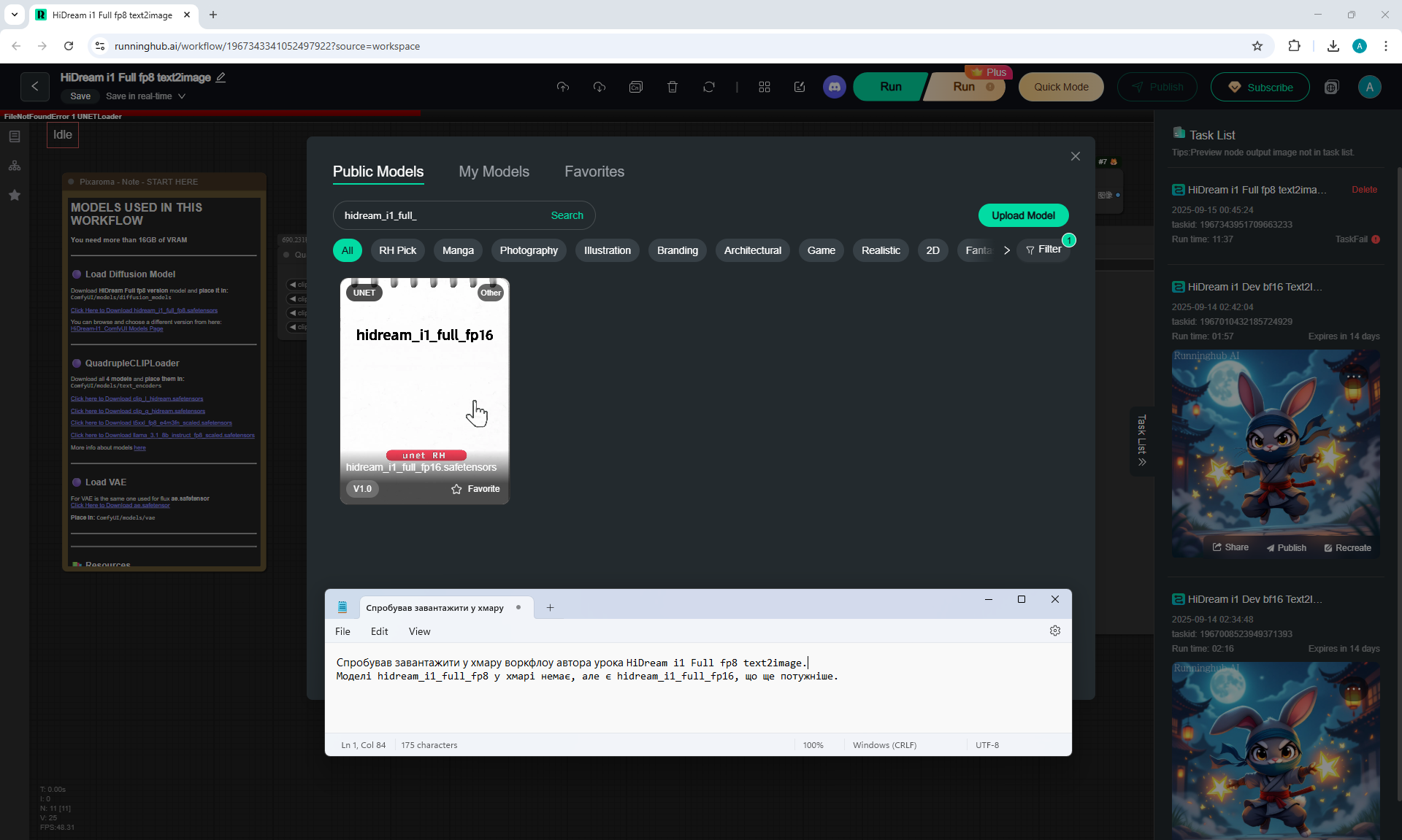Click the grid apps icon in toolbar
1402x840 pixels.
pos(764,87)
